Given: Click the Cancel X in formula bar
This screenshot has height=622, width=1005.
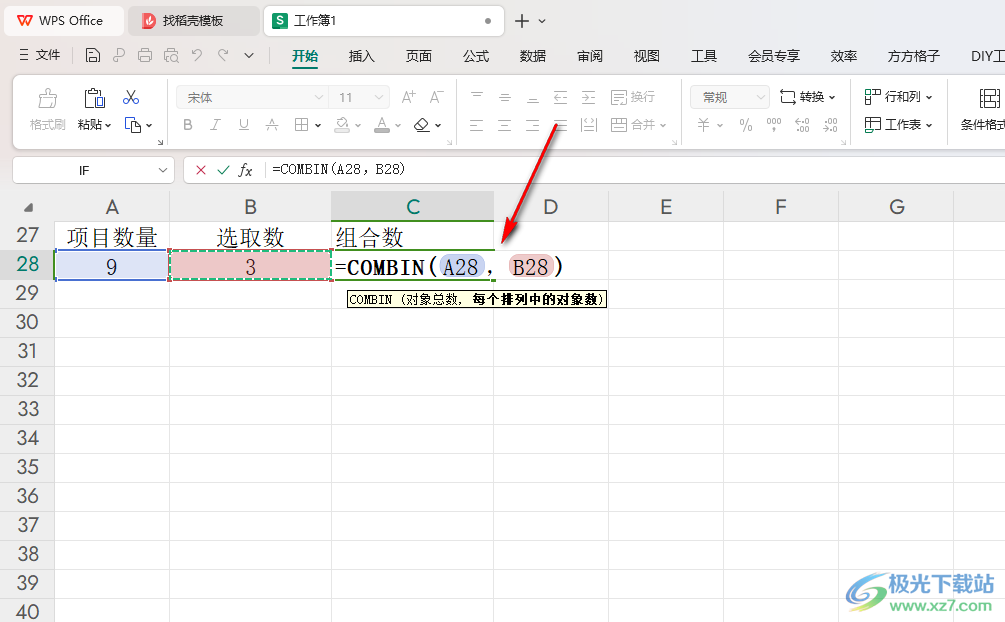Looking at the screenshot, I should click(x=201, y=170).
